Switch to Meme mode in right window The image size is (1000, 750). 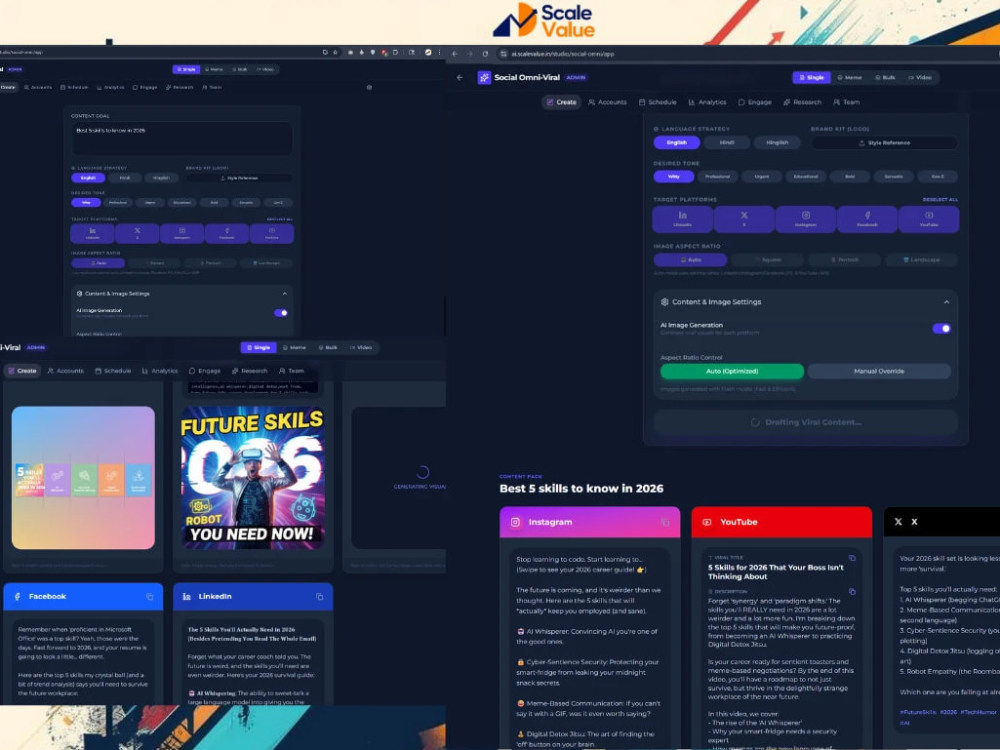tap(849, 77)
